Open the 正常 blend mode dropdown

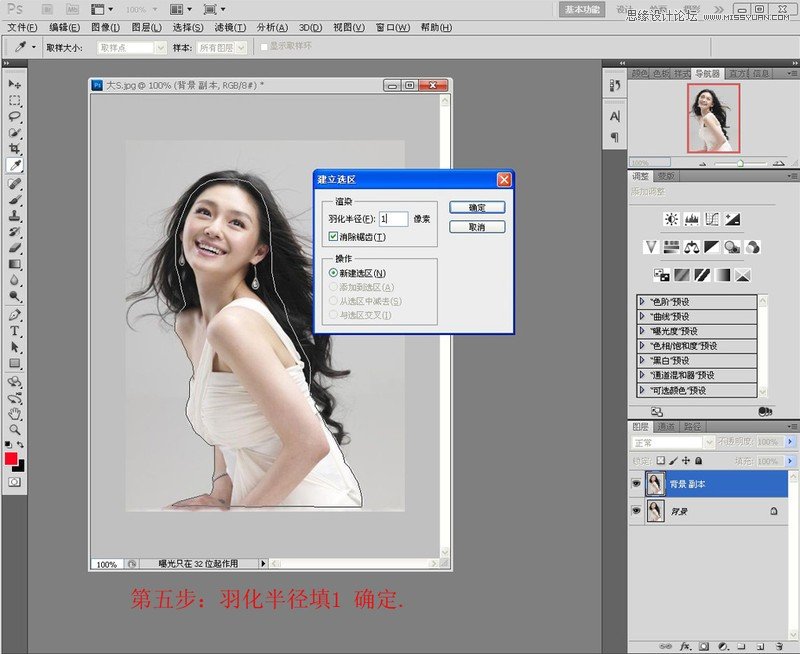tap(670, 442)
